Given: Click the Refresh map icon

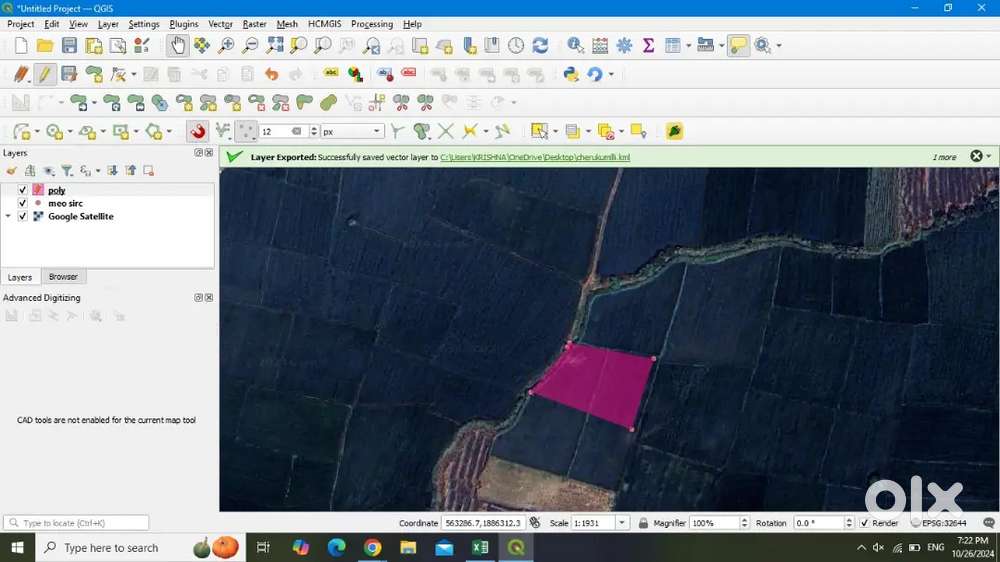Looking at the screenshot, I should pos(540,45).
